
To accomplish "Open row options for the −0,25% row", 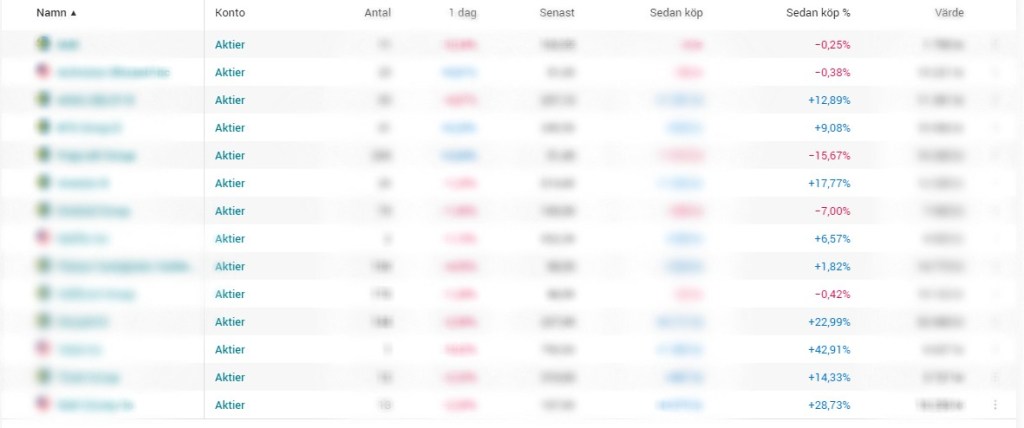I will [995, 45].
